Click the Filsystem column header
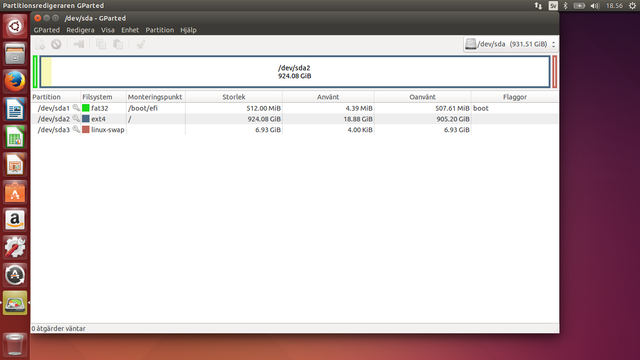640x360 pixels. pos(104,97)
